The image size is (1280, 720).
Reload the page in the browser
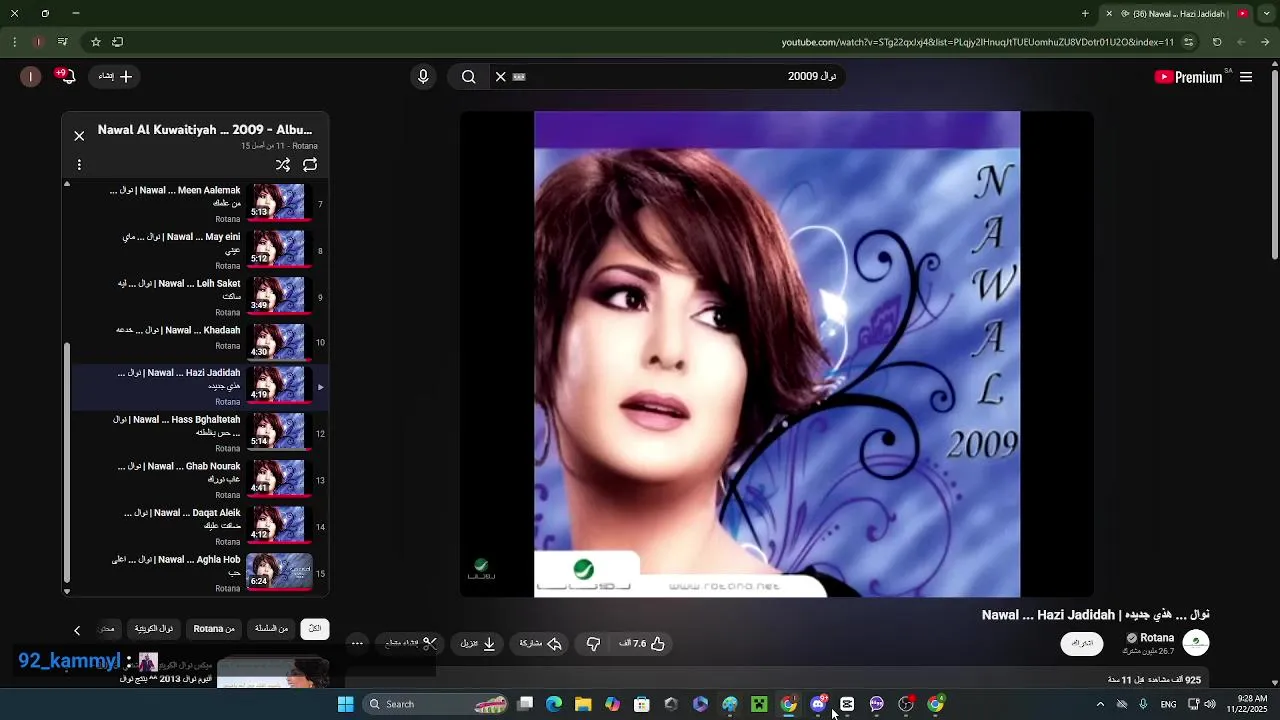click(1217, 42)
